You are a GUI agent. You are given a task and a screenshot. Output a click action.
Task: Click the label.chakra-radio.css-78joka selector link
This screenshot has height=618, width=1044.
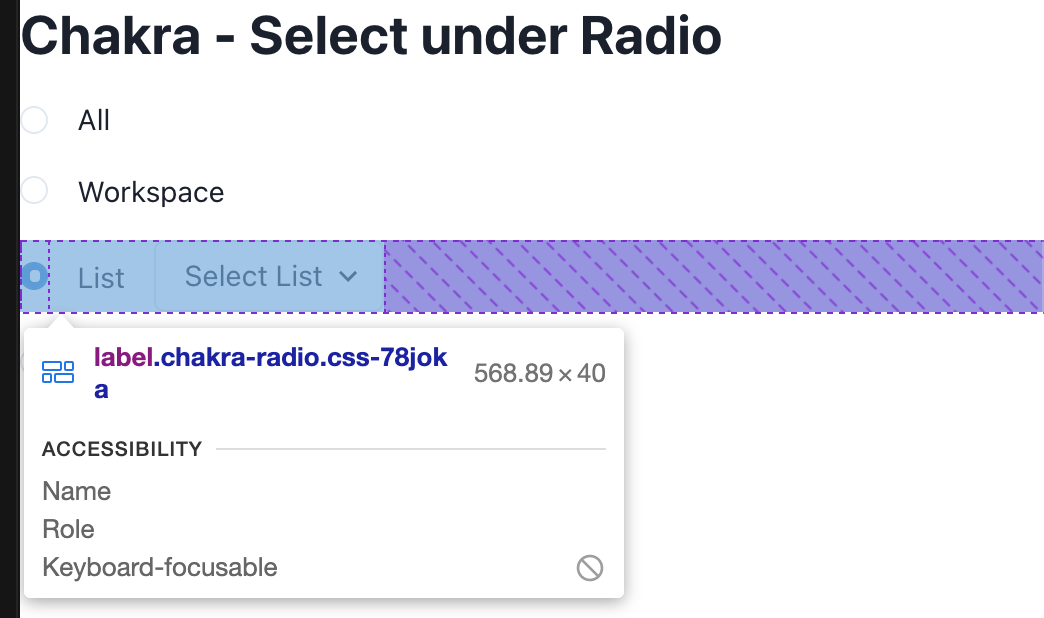(x=271, y=356)
